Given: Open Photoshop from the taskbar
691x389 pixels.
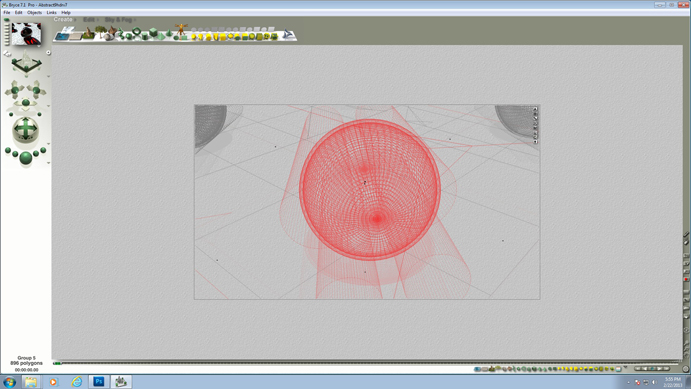Looking at the screenshot, I should coord(99,382).
